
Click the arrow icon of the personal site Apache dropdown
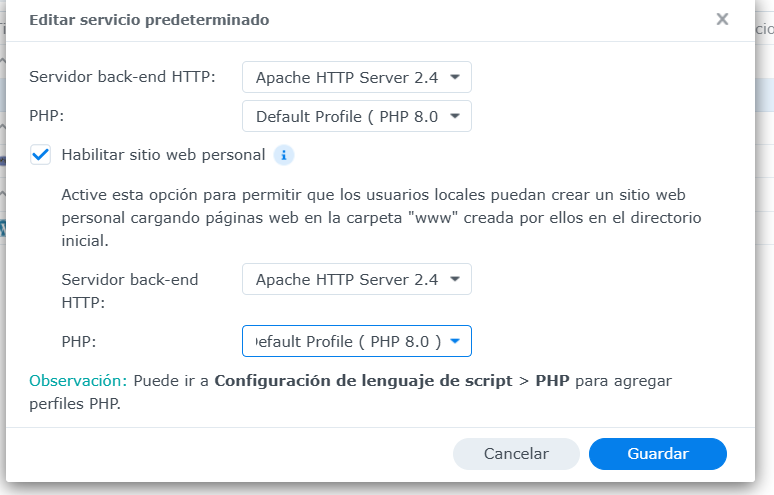456,280
